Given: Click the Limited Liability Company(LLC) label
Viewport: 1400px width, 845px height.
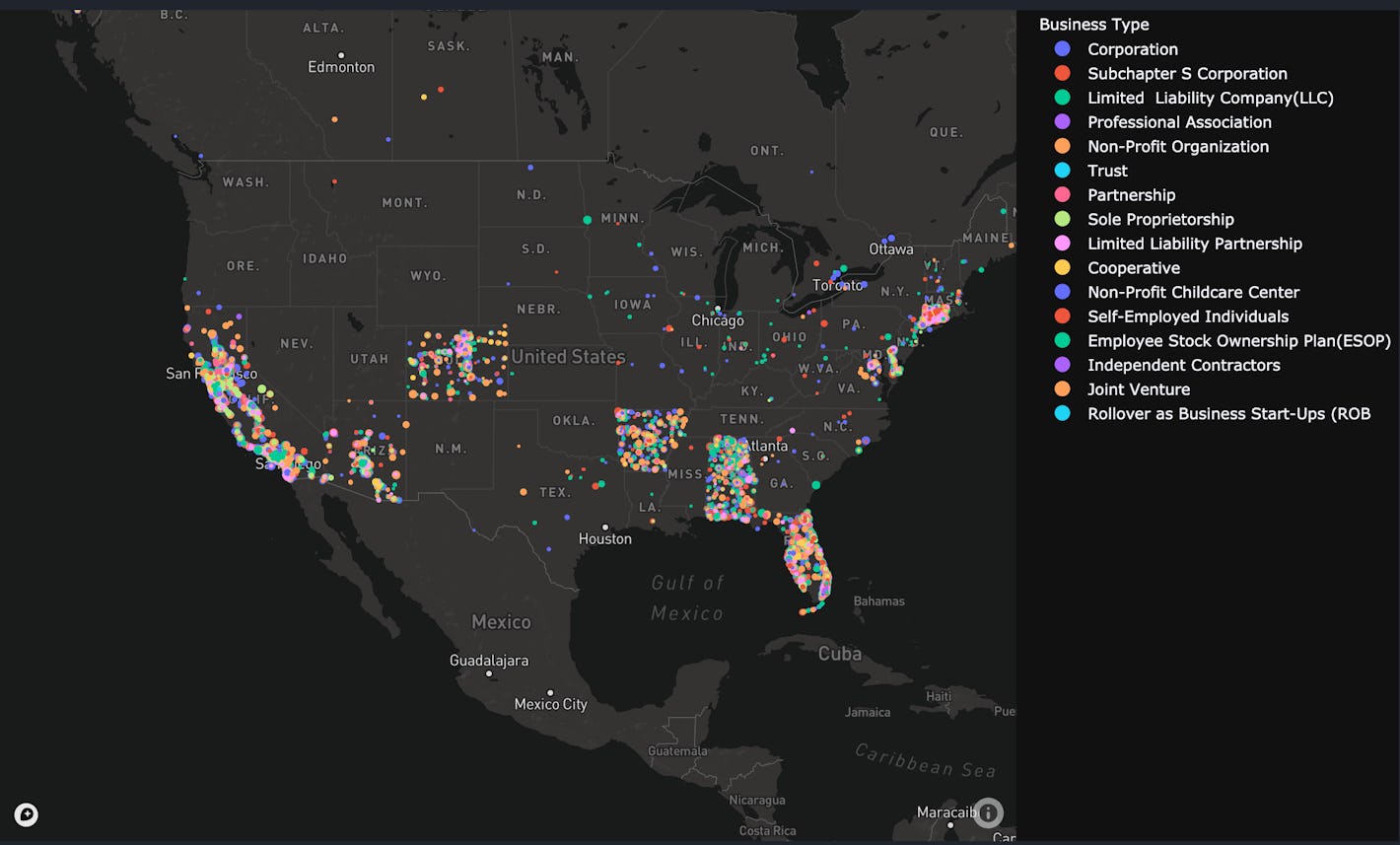Looking at the screenshot, I should pos(1210,98).
